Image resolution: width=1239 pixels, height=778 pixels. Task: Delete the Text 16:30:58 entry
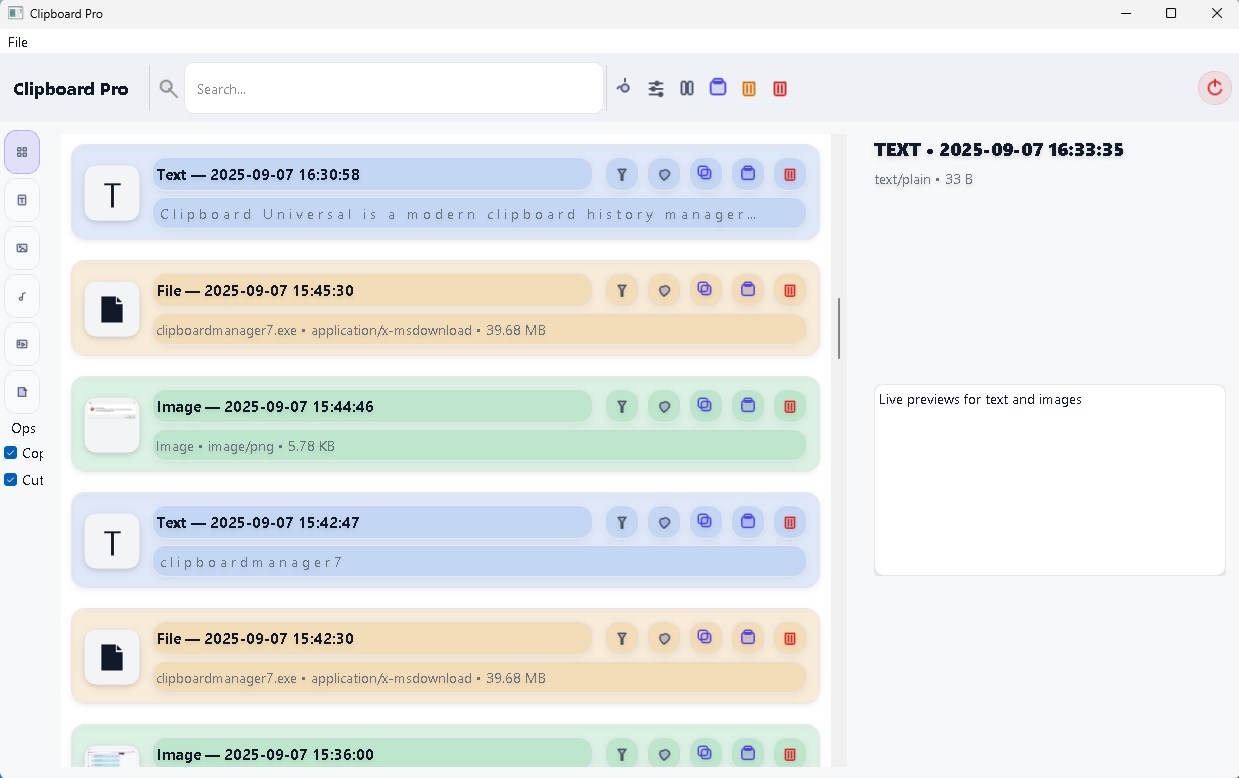click(x=790, y=174)
